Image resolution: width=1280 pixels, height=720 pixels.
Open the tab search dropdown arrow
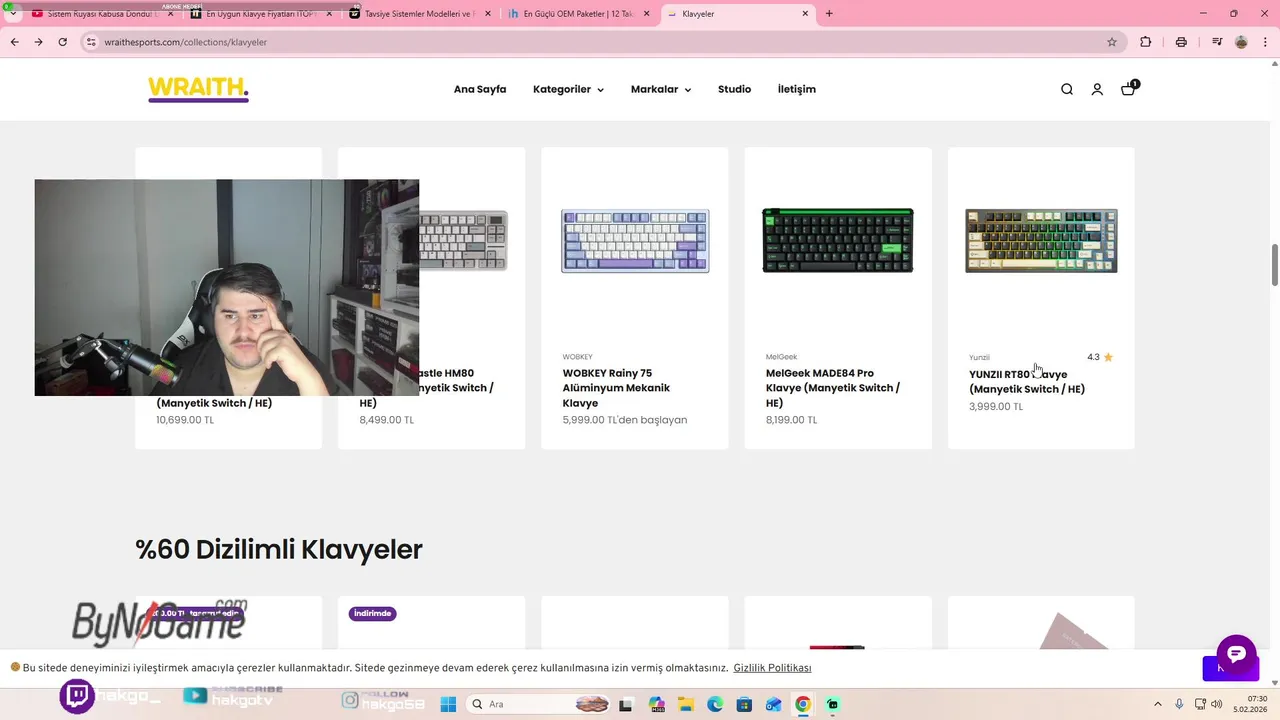click(x=12, y=14)
